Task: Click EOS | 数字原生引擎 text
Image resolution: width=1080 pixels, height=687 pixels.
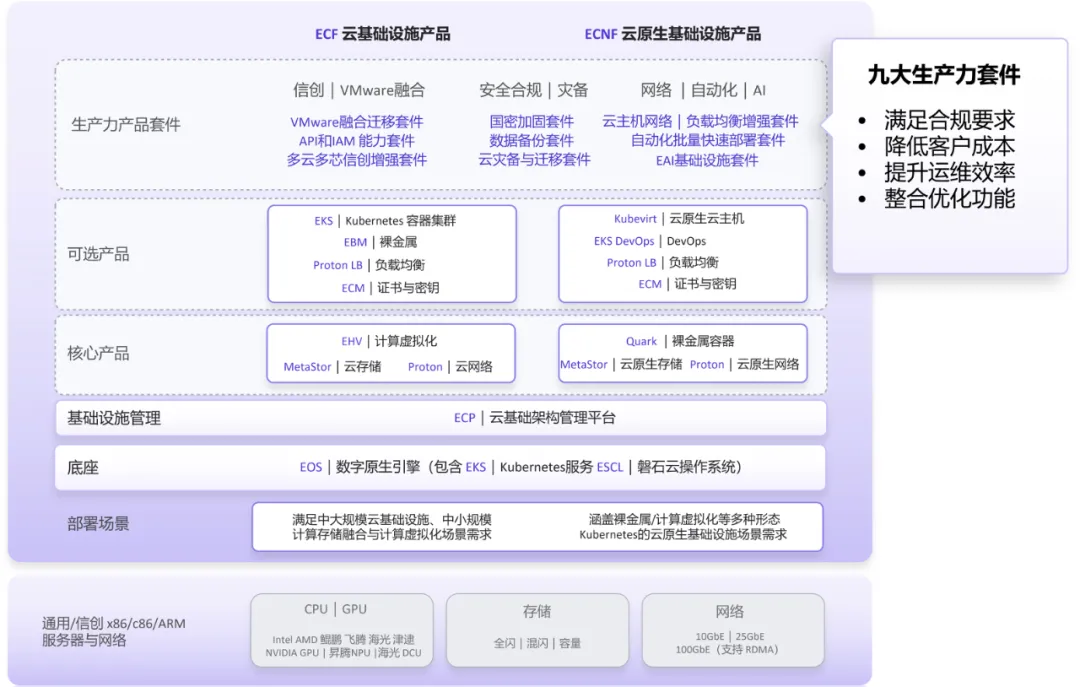Action: [x=360, y=467]
